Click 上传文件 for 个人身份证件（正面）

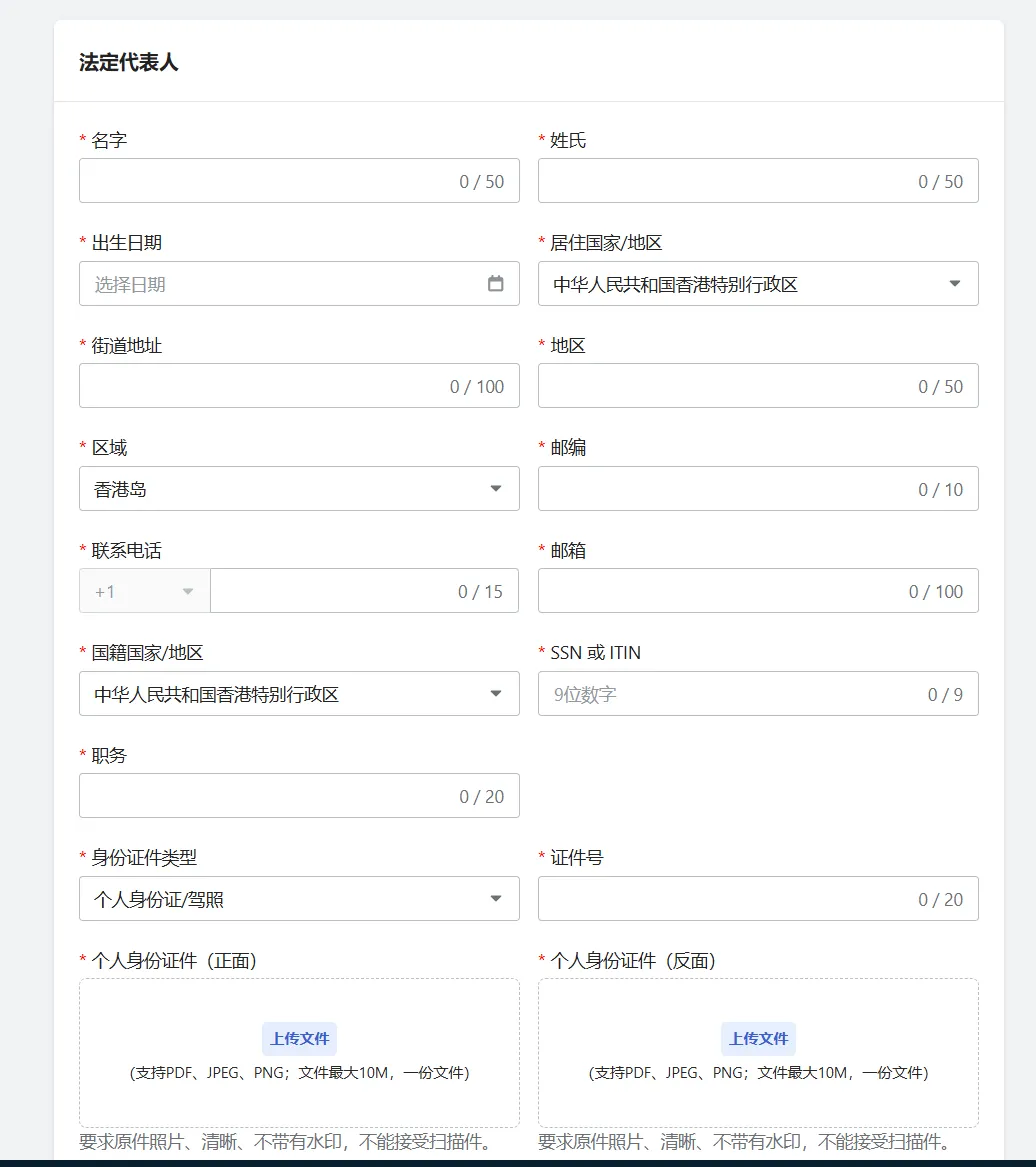pyautogui.click(x=299, y=1039)
